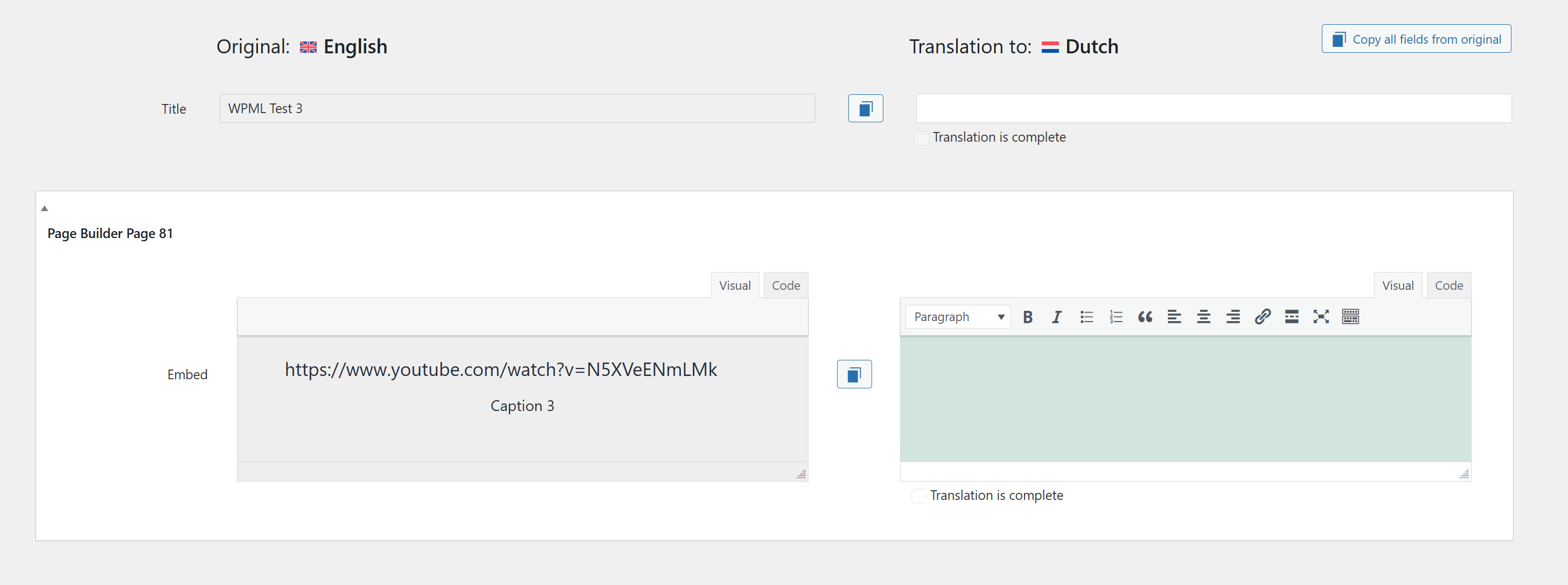1568x585 pixels.
Task: Click the Toolbar Toggle keyboard icon
Action: (x=1350, y=317)
